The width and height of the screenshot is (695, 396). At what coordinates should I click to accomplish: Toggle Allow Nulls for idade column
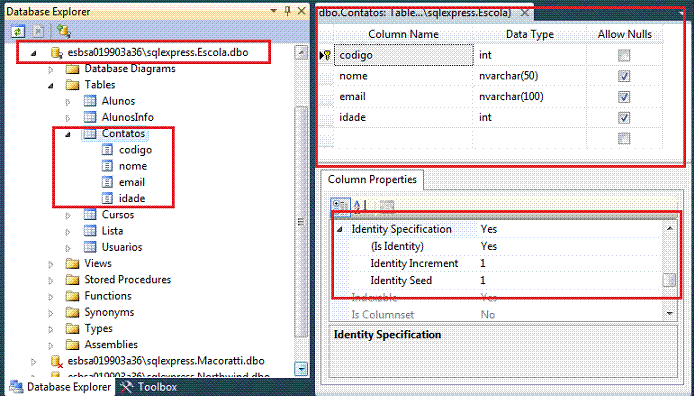click(624, 118)
